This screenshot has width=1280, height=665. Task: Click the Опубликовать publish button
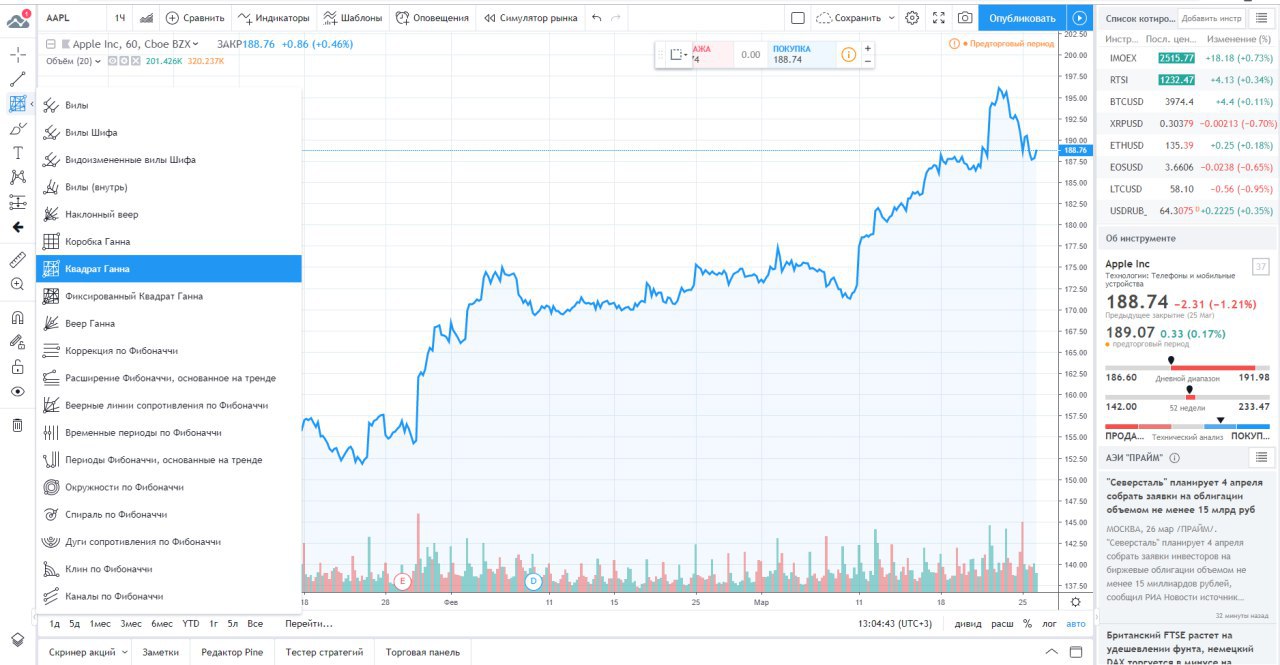1022,18
